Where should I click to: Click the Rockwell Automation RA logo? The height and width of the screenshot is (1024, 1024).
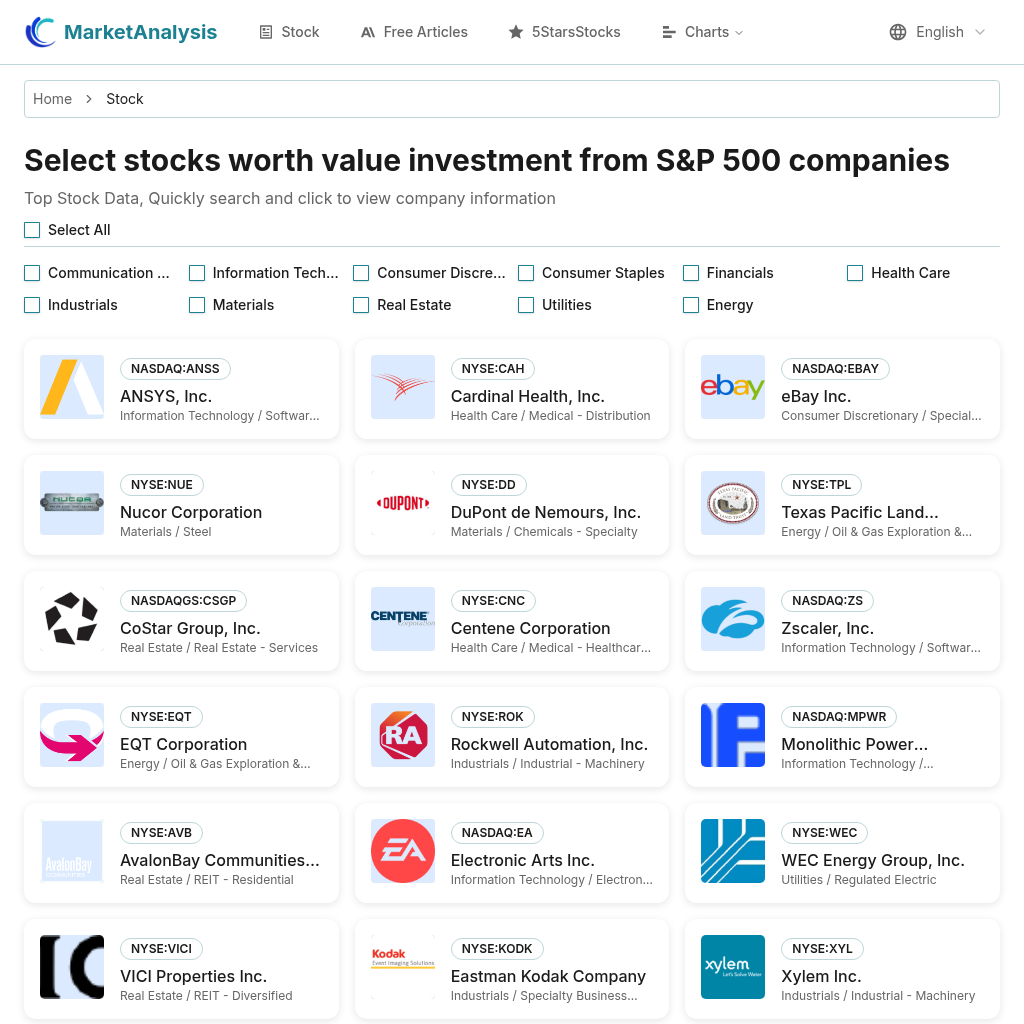pos(403,735)
